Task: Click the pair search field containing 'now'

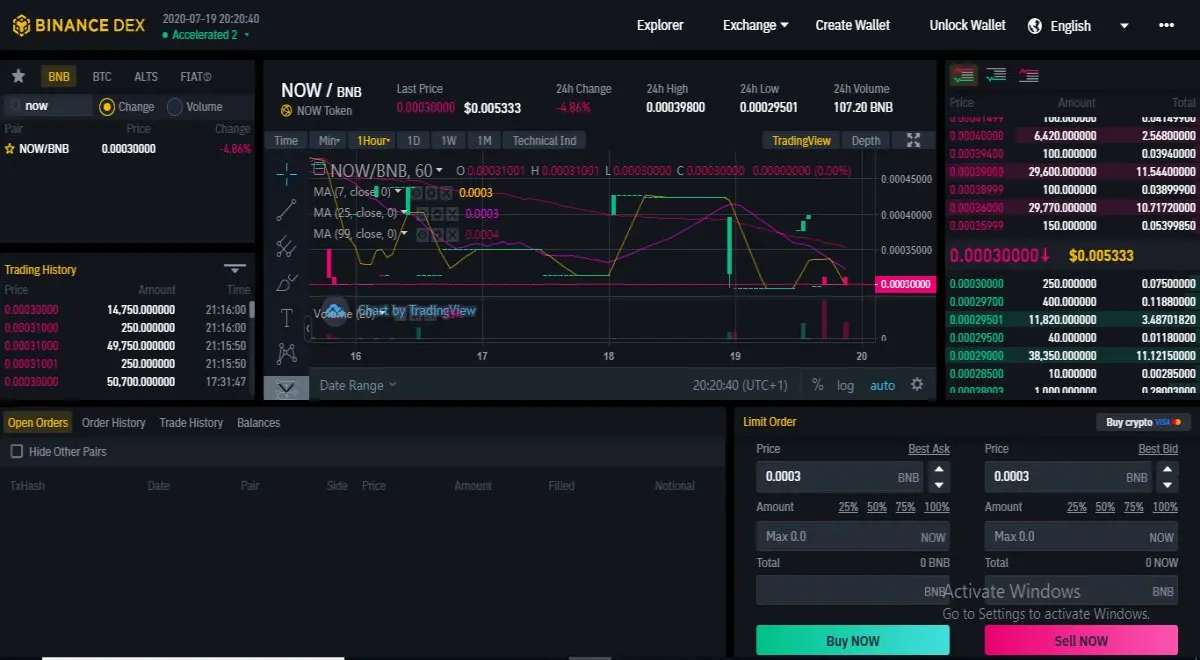Action: [x=48, y=106]
